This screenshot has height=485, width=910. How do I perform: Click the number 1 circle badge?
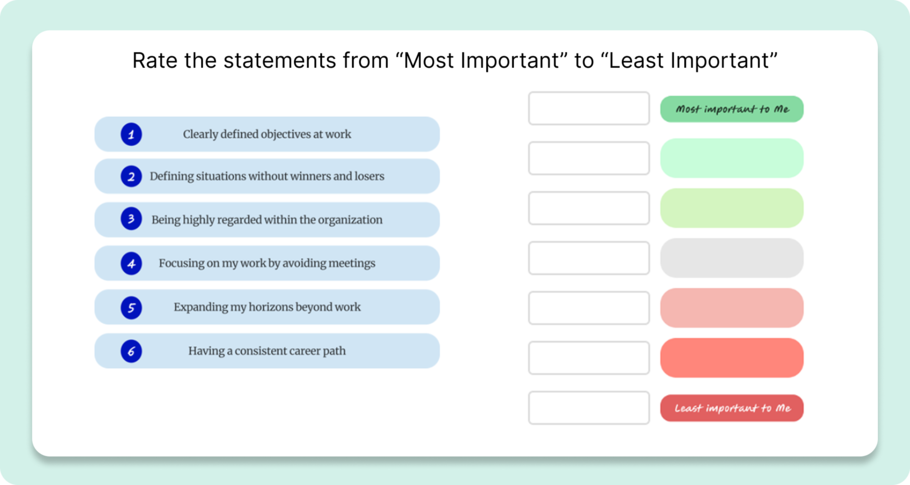point(131,134)
